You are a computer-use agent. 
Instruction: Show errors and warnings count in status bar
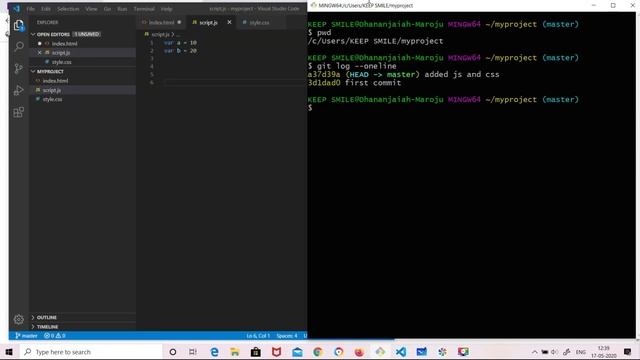point(55,336)
